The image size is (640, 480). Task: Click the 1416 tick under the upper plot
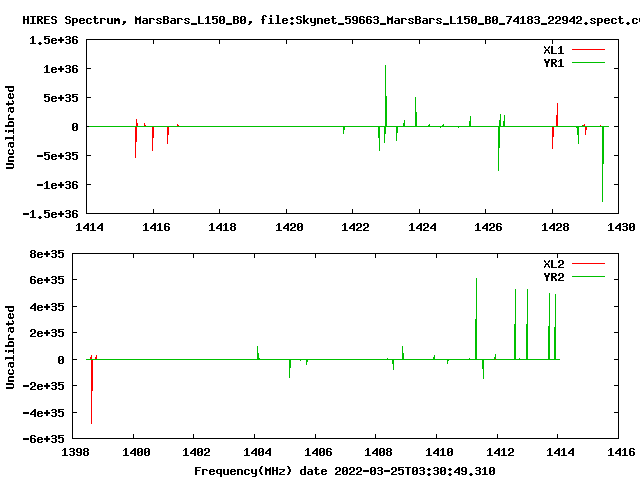156,227
